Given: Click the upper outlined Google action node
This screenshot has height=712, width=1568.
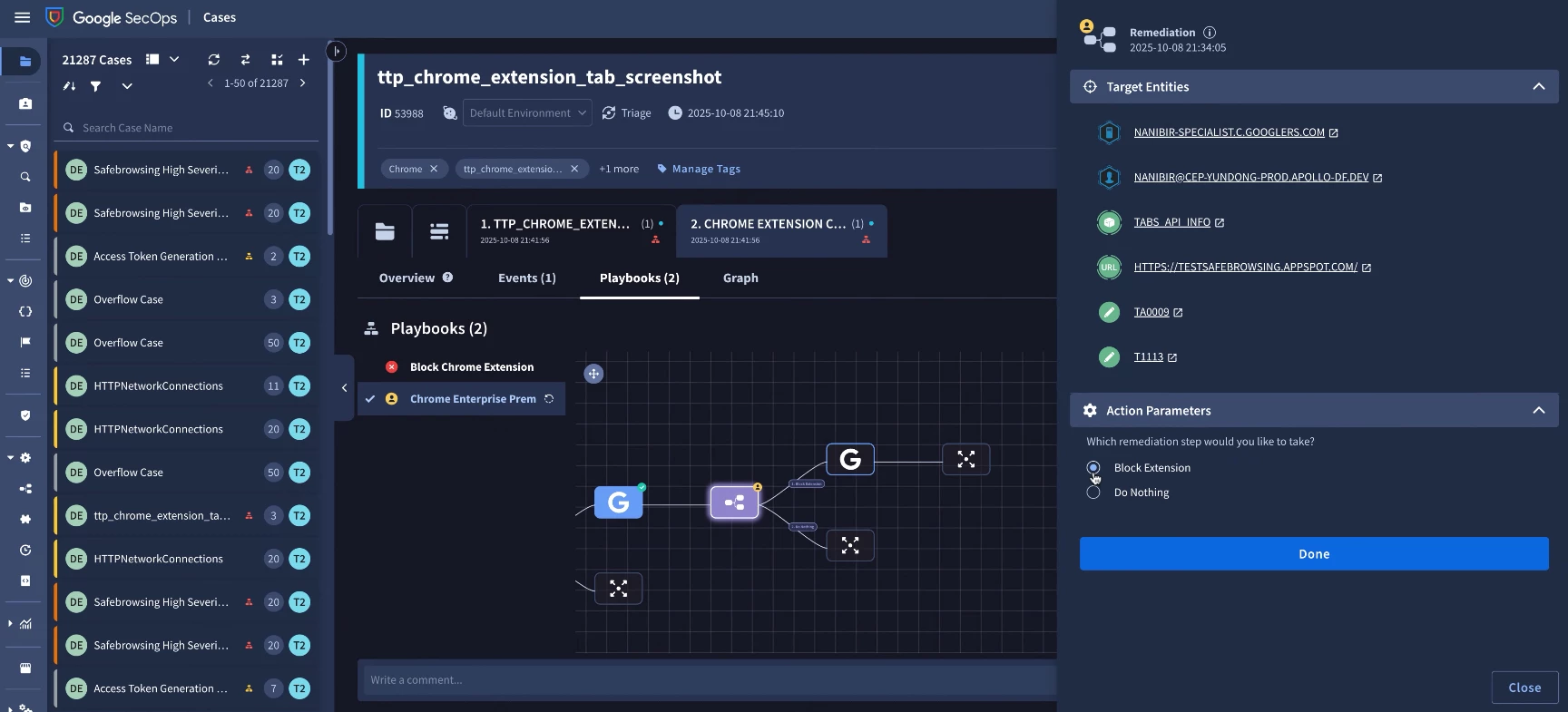Looking at the screenshot, I should click(x=850, y=459).
